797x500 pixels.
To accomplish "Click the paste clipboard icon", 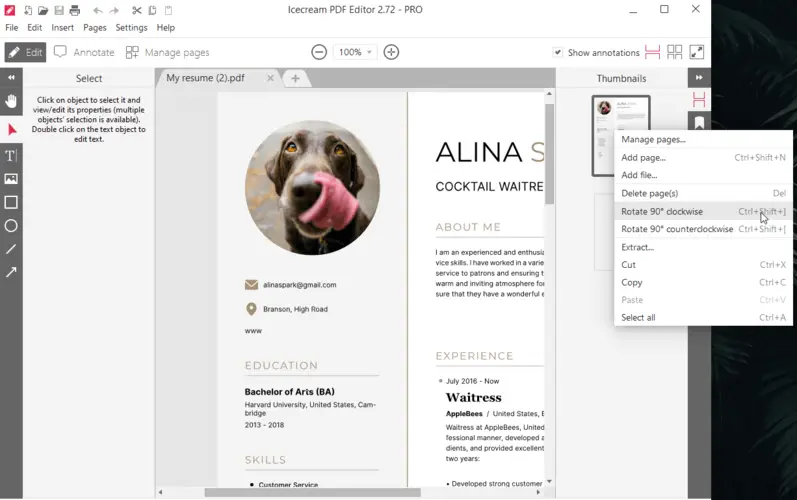I will 168,10.
